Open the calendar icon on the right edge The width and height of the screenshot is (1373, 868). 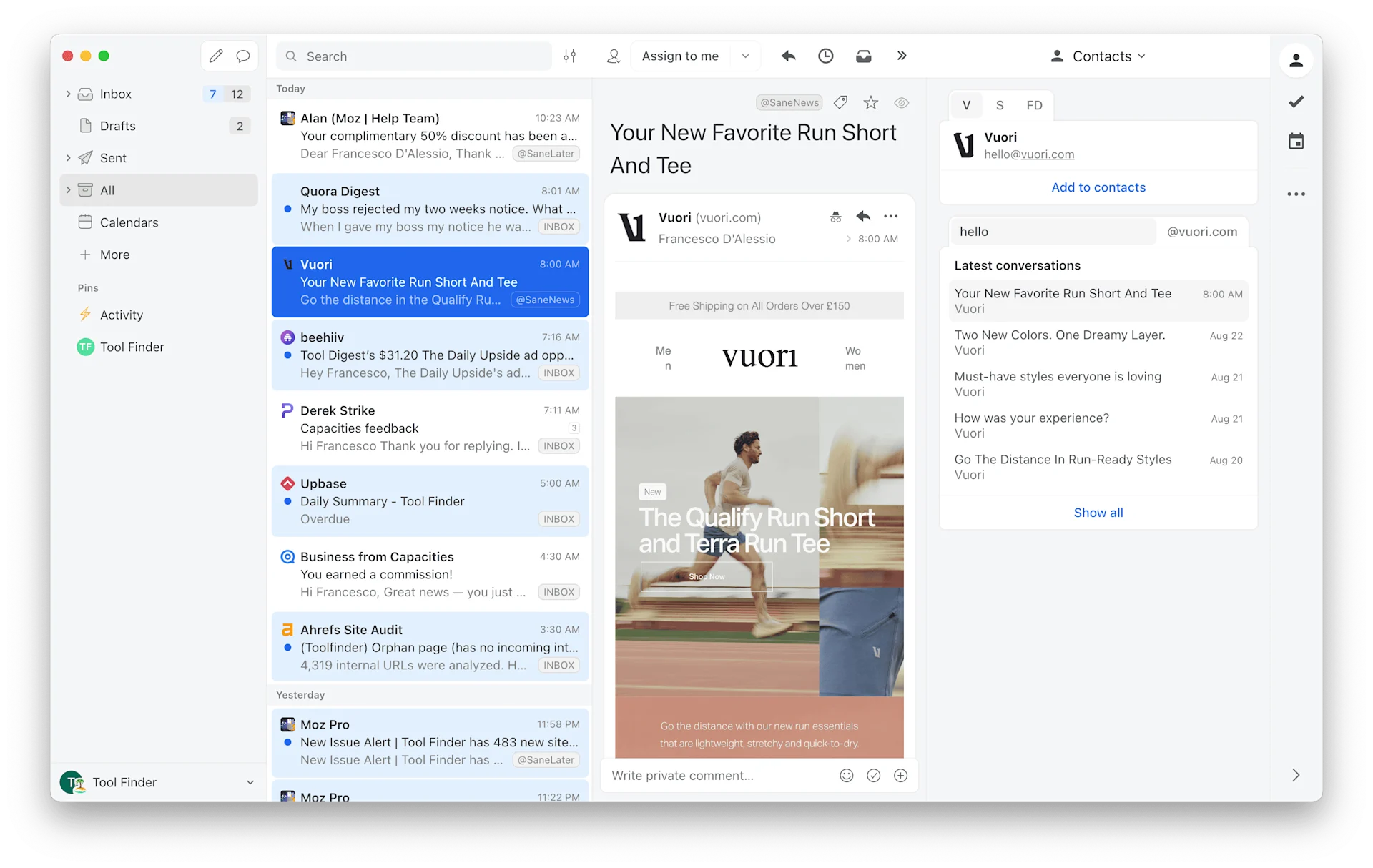coord(1296,141)
